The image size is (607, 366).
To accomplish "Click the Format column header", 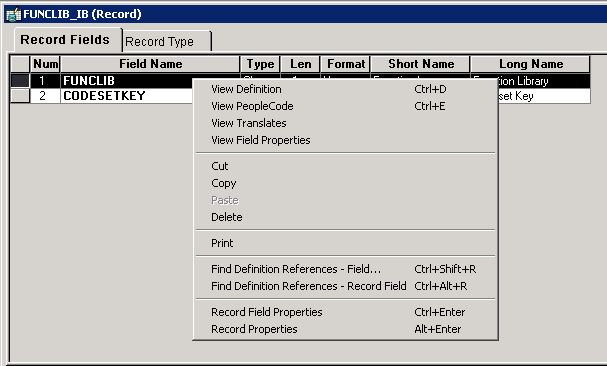I will [345, 64].
